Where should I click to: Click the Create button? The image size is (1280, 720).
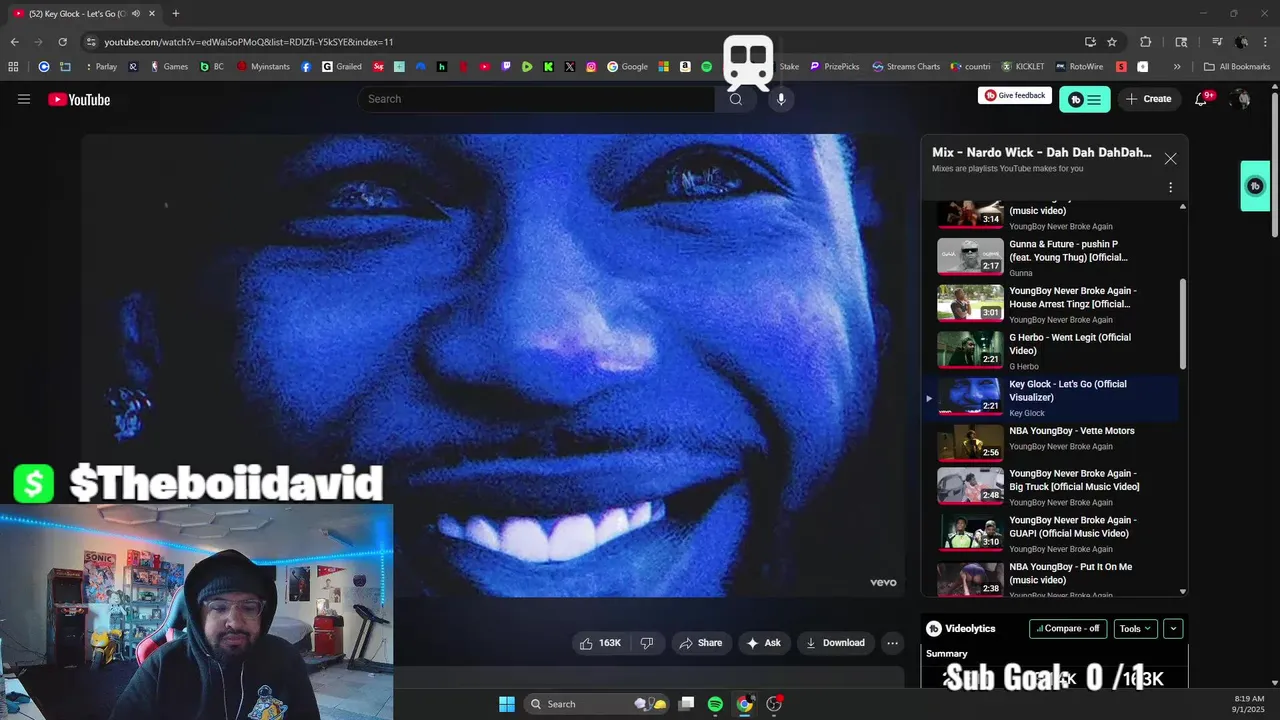1148,99
